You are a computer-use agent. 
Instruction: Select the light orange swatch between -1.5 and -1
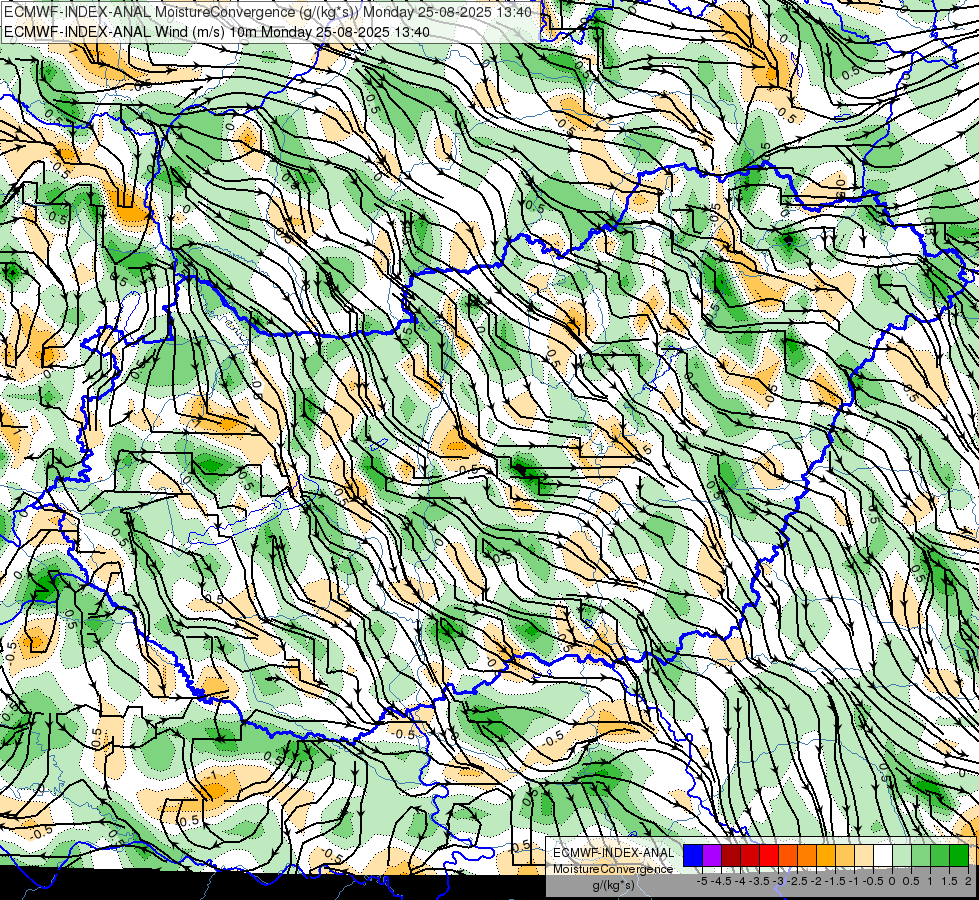click(x=845, y=855)
